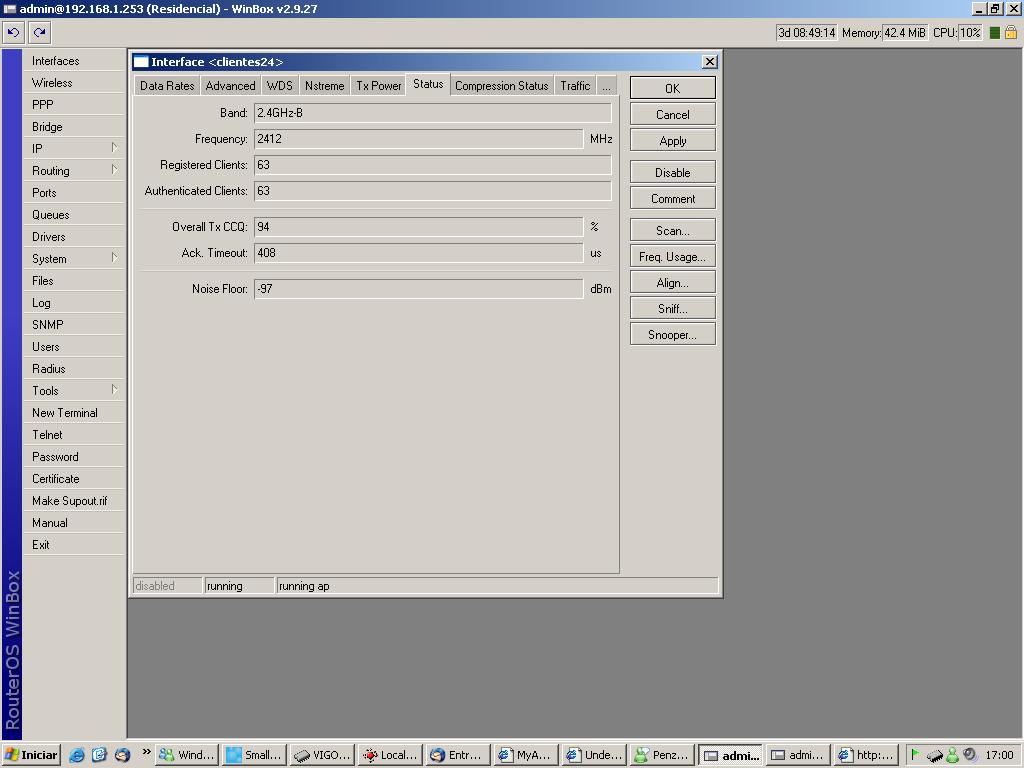This screenshot has height=768, width=1024.
Task: Switch to Unde... taskbar window
Action: point(594,755)
